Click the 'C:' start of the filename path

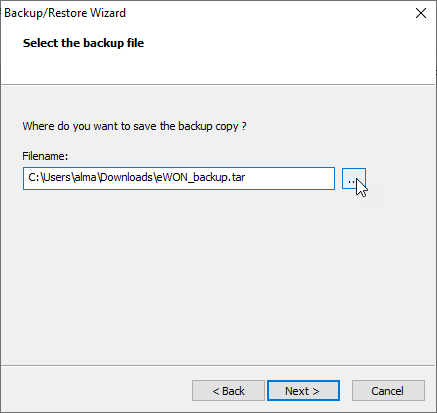coord(34,177)
